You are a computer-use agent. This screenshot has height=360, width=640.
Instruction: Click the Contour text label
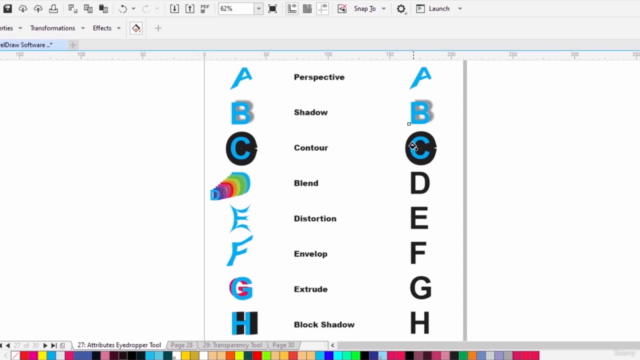(x=311, y=148)
